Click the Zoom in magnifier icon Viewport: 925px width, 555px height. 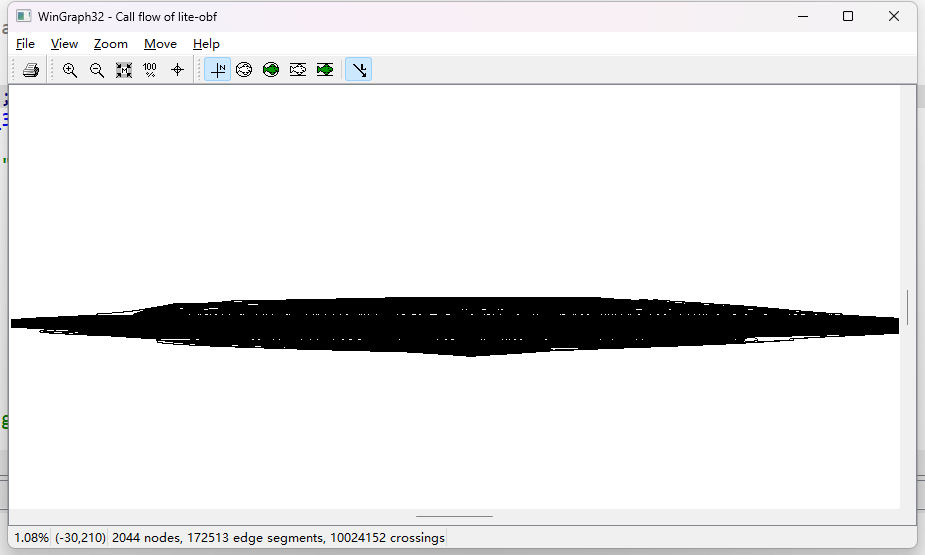[x=70, y=70]
